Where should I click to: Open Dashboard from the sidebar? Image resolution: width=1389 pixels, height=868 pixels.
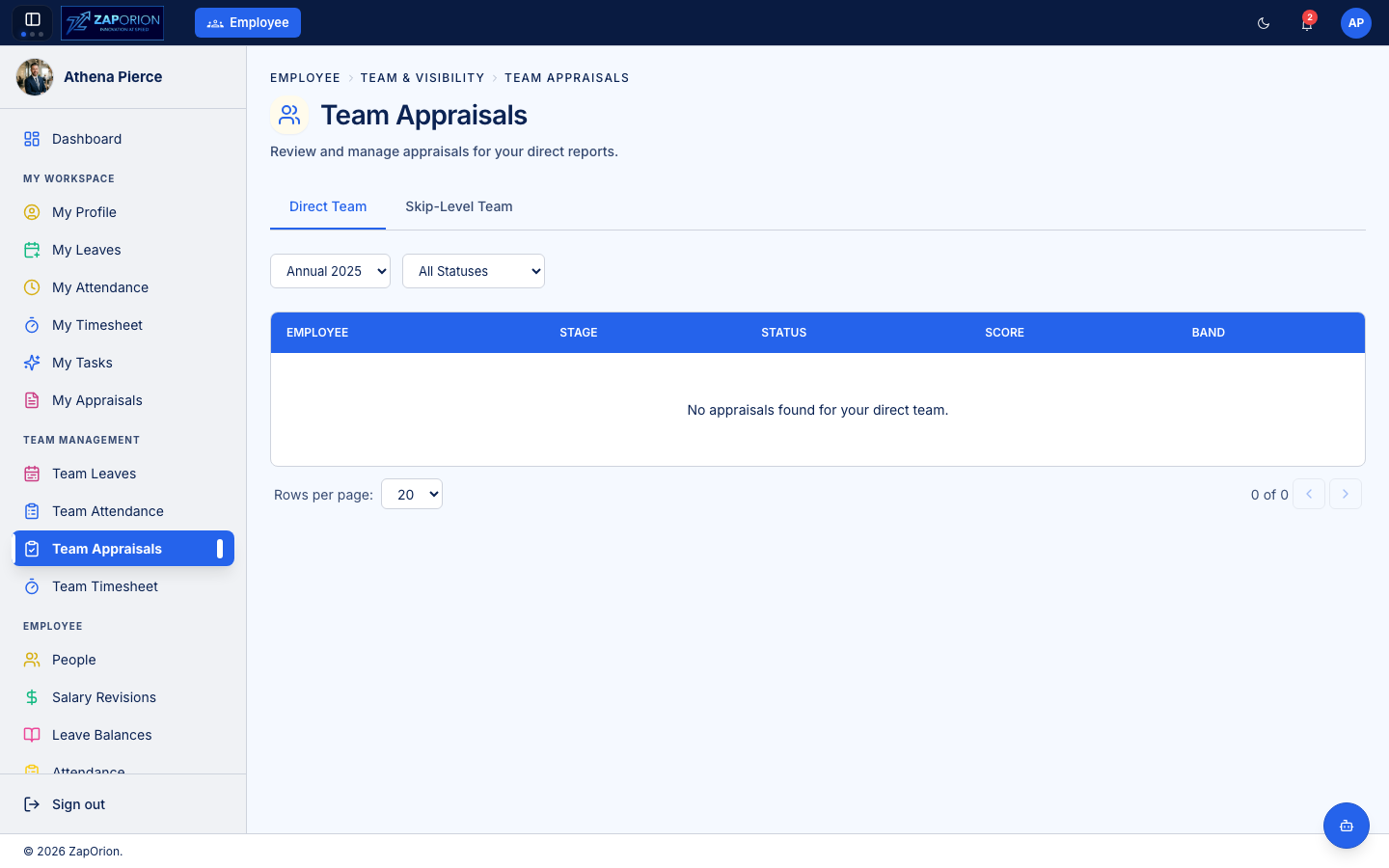point(123,139)
